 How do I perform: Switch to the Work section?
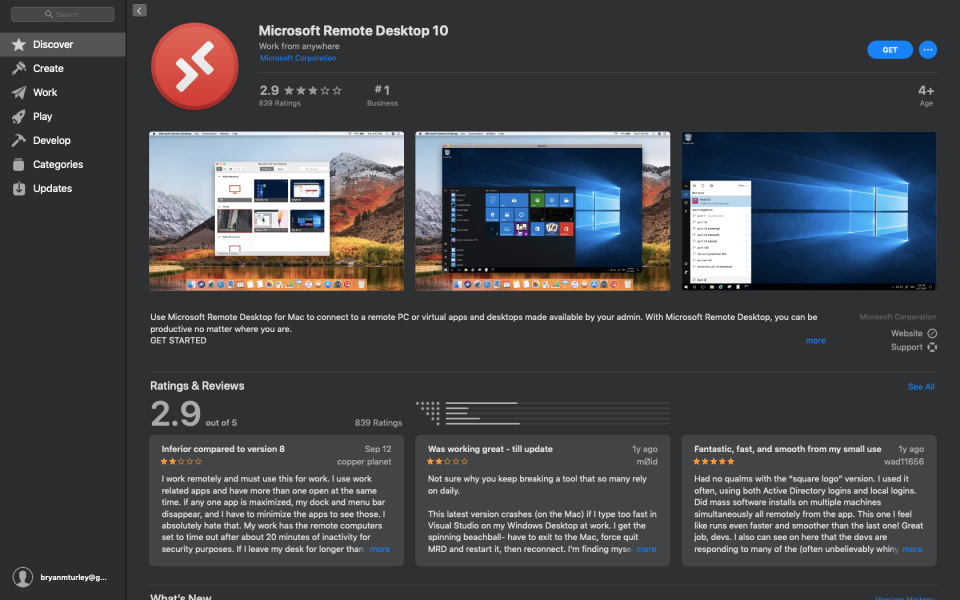click(45, 92)
